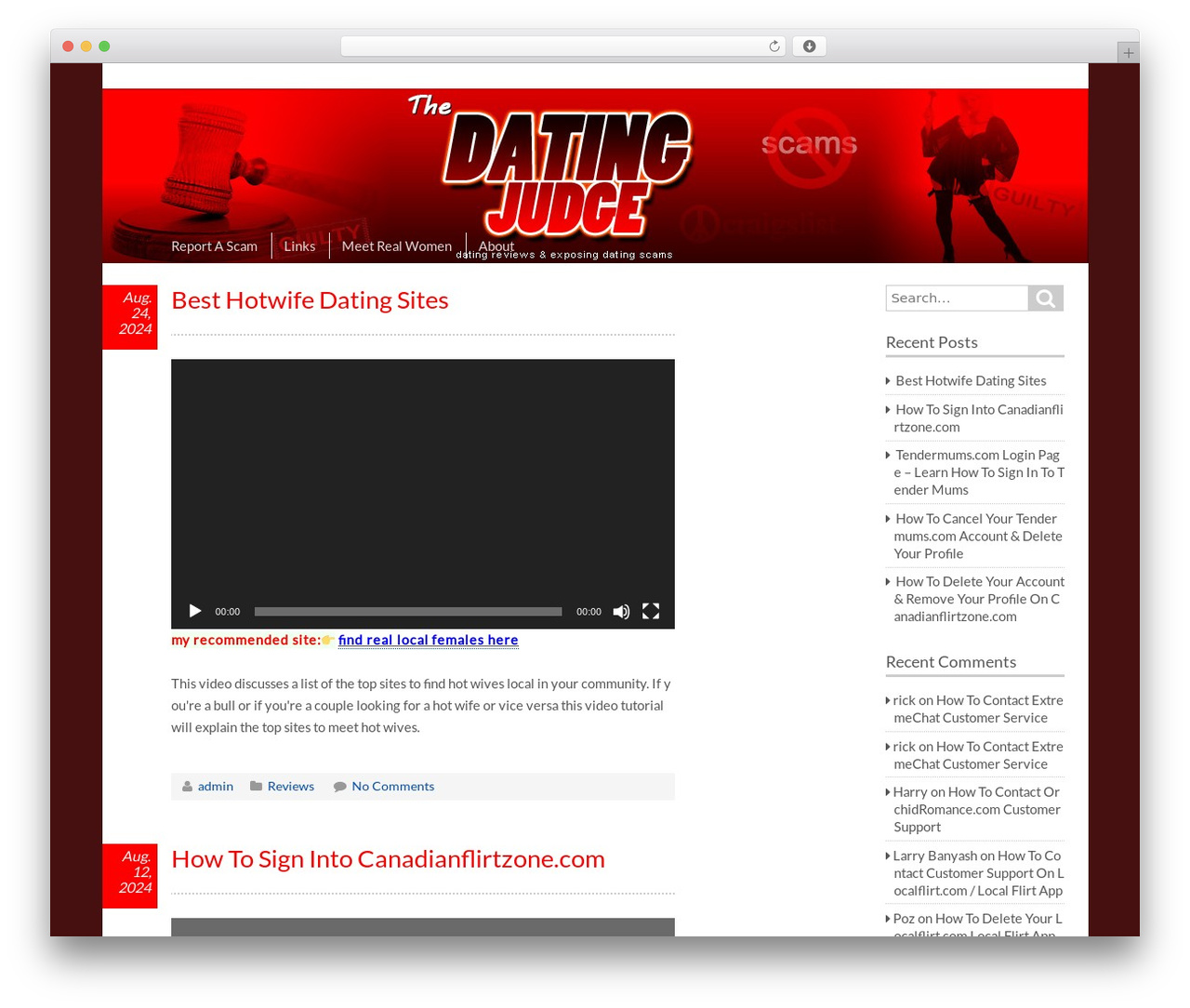Close the window with the red button
Image resolution: width=1190 pixels, height=1008 pixels.
click(68, 46)
